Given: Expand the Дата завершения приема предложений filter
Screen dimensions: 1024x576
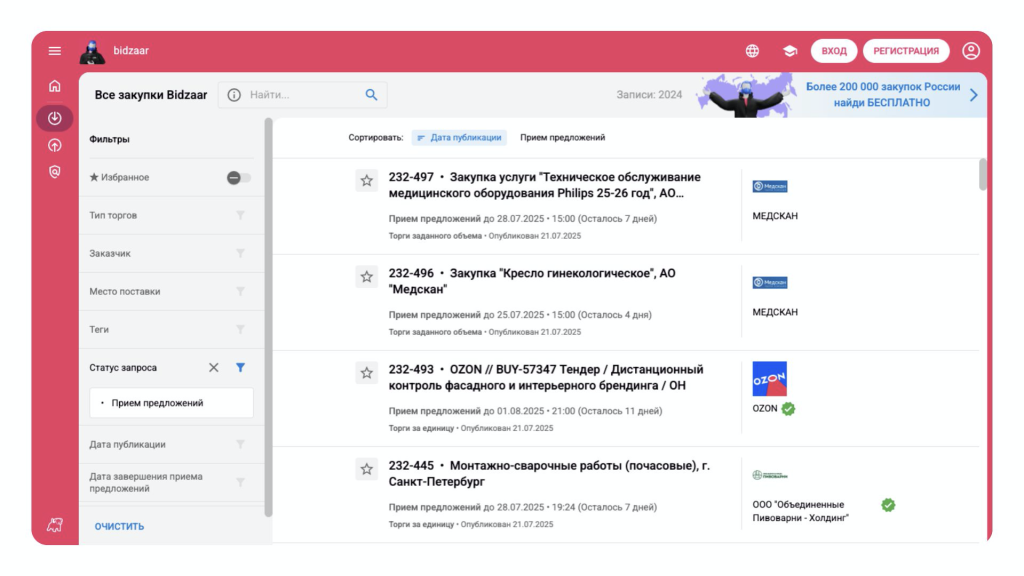Looking at the screenshot, I should pos(171,483).
